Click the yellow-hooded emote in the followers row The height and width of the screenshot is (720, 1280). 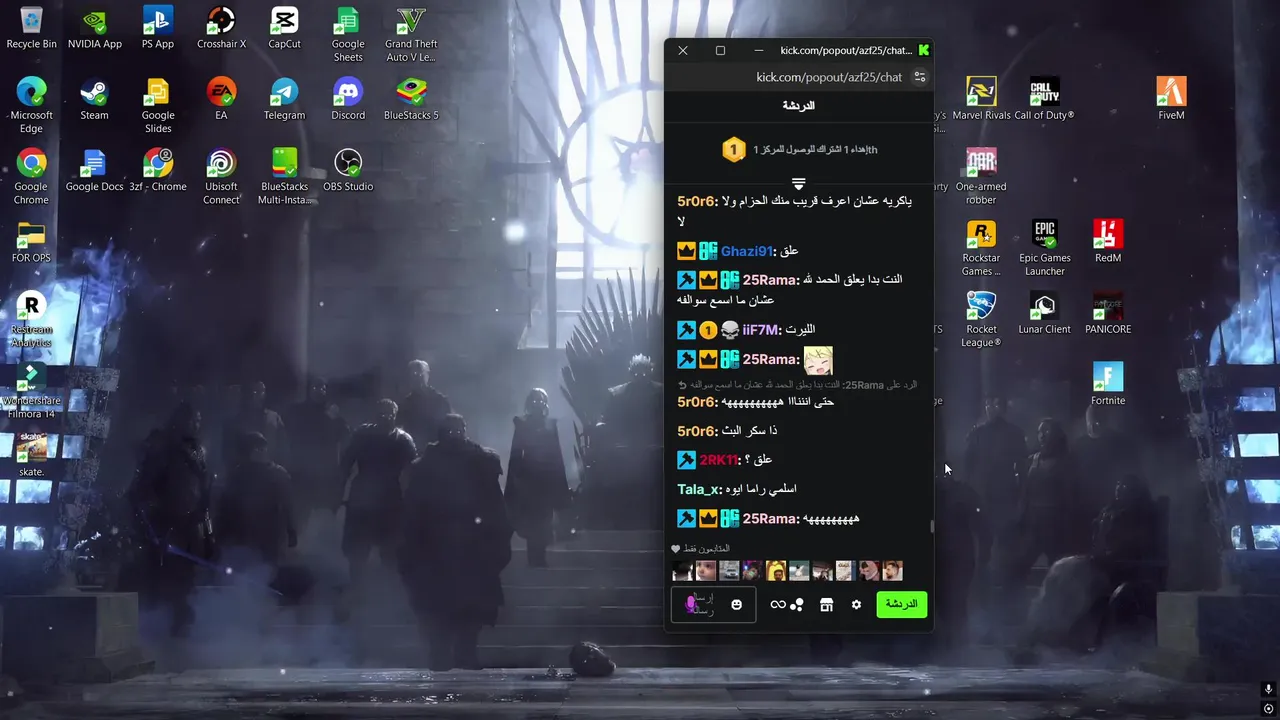point(776,571)
